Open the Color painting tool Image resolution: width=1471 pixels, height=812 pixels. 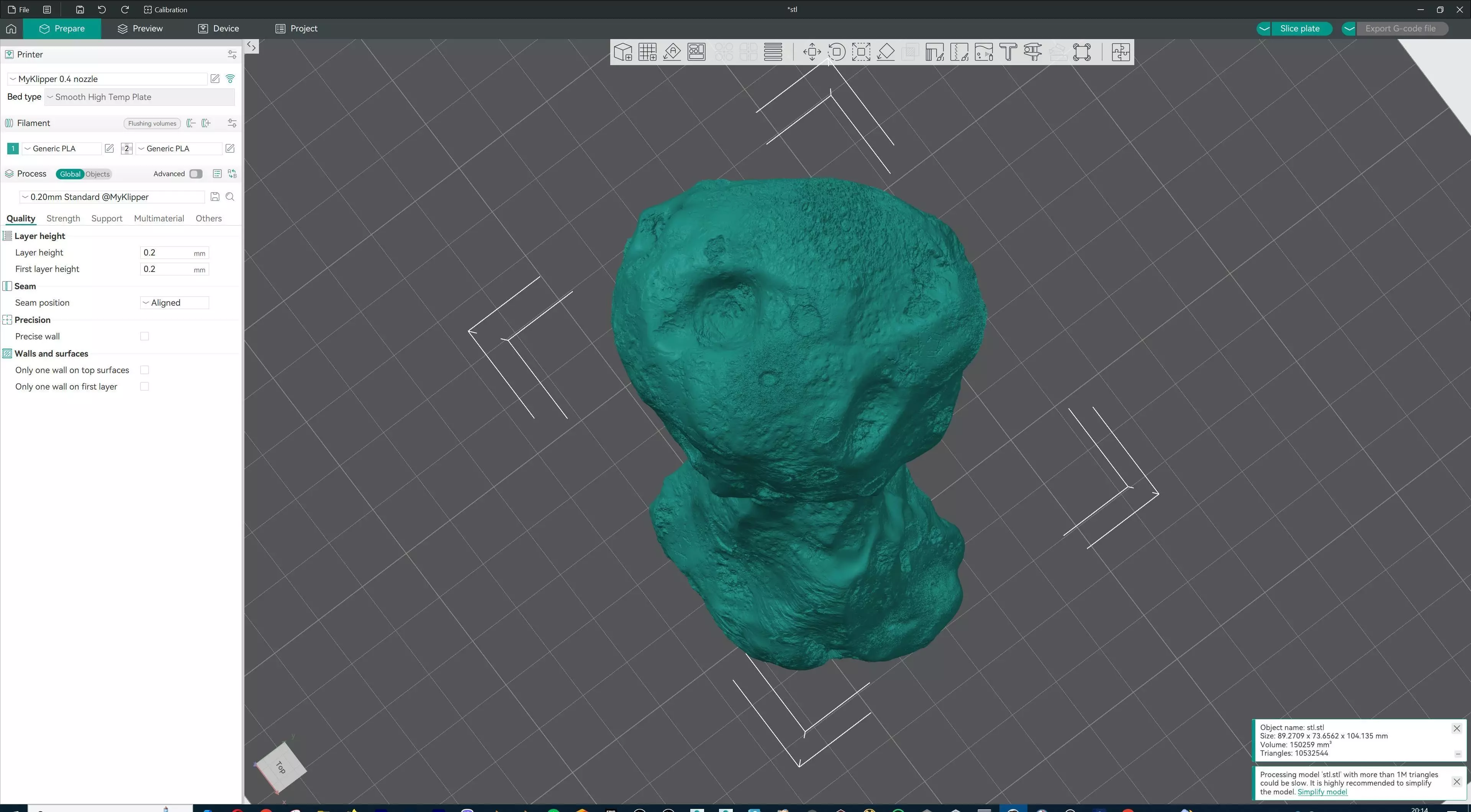click(x=983, y=52)
